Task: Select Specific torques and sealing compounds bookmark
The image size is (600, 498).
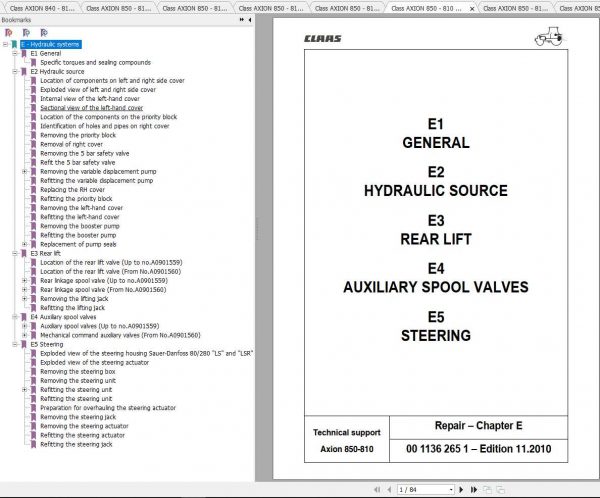Action: 95,62
